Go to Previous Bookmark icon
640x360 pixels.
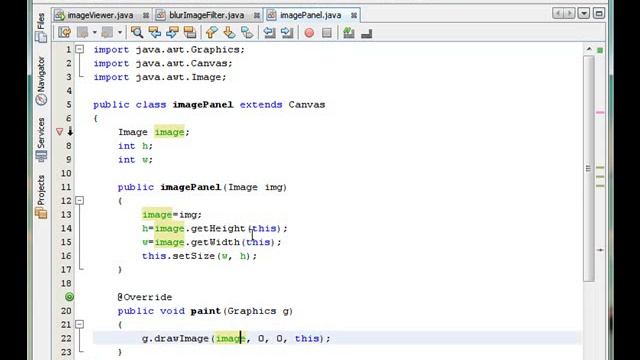[x=211, y=32]
